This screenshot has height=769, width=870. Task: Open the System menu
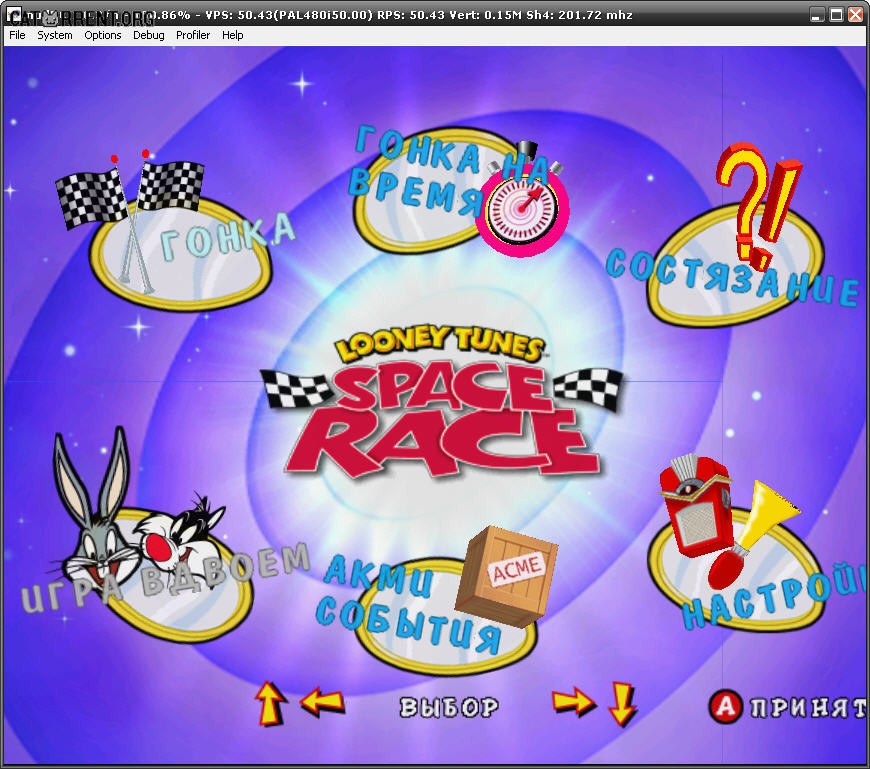(54, 35)
